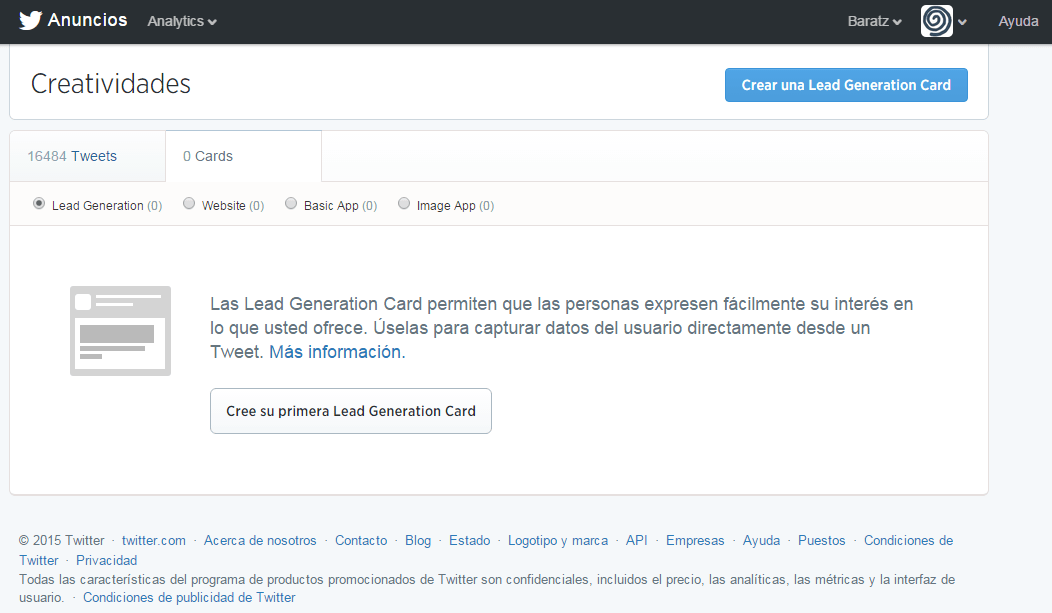Click Crear una Lead Generation Card button
Screen dimensions: 1052x613
tap(846, 85)
